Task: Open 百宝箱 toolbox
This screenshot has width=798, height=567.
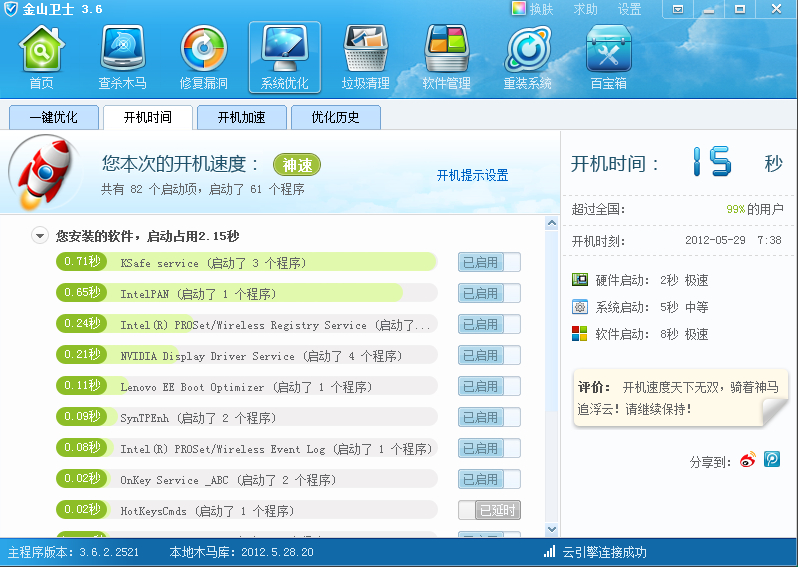Action: [609, 57]
